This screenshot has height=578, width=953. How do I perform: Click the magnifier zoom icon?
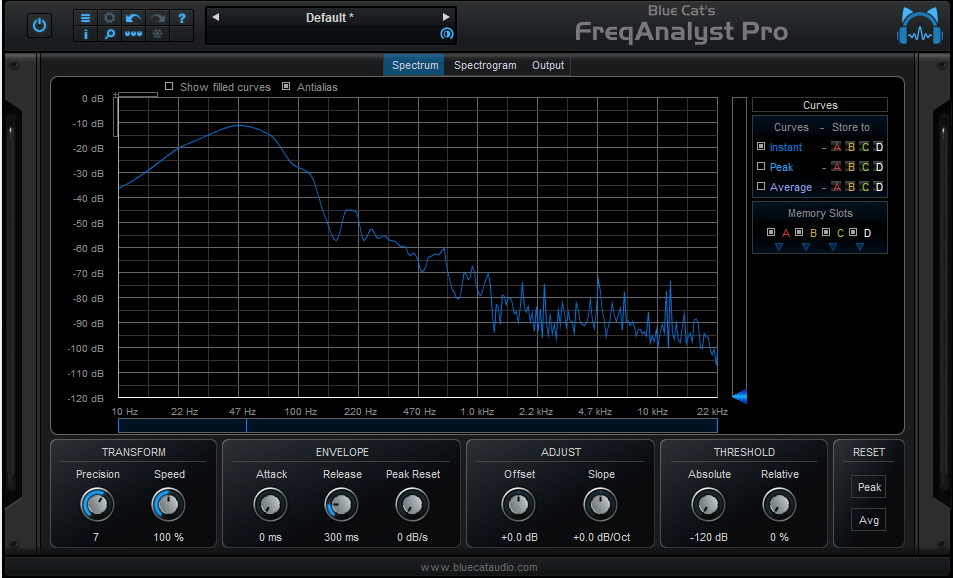109,34
